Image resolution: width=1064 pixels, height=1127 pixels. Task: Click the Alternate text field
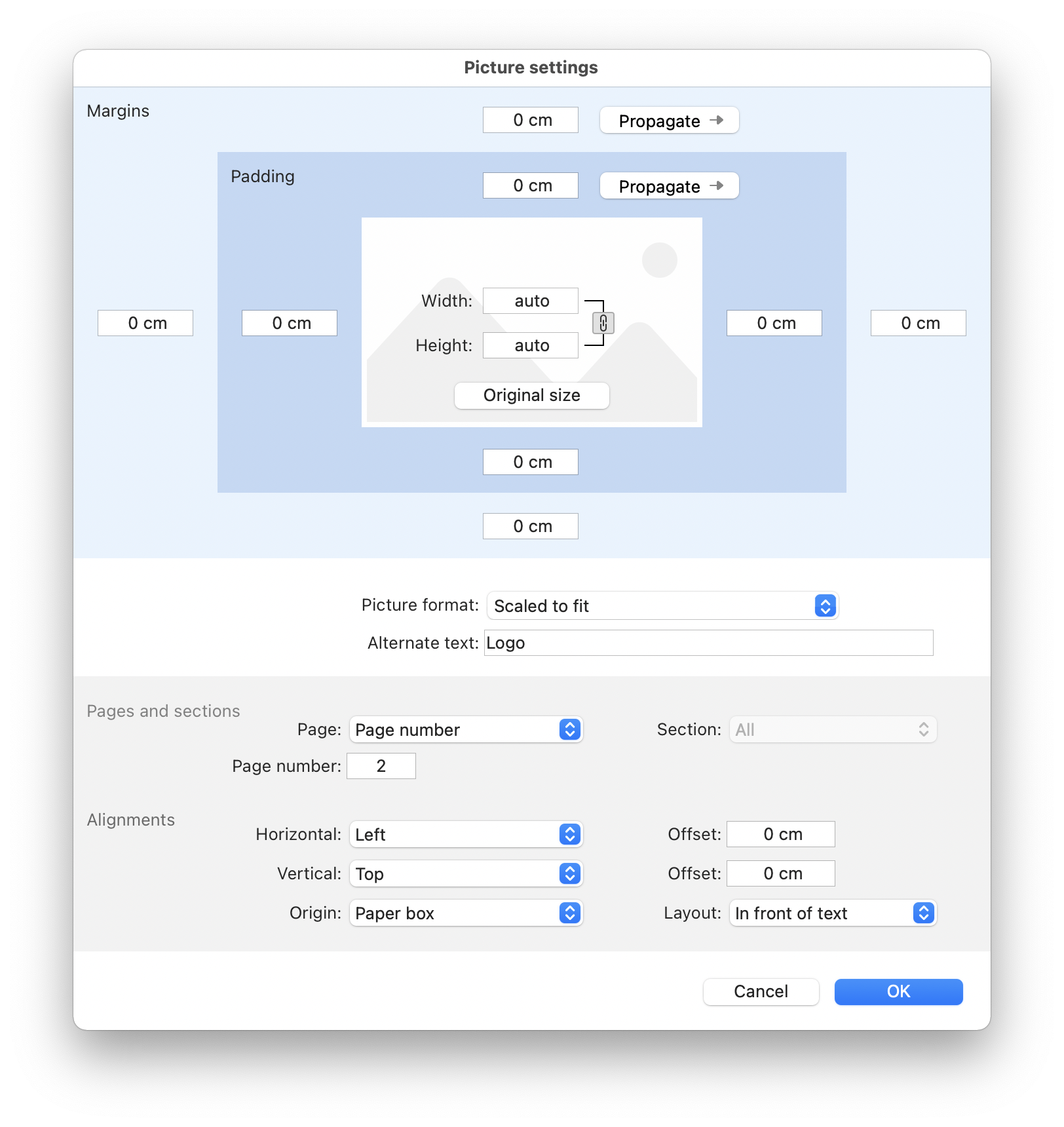pyautogui.click(x=708, y=643)
